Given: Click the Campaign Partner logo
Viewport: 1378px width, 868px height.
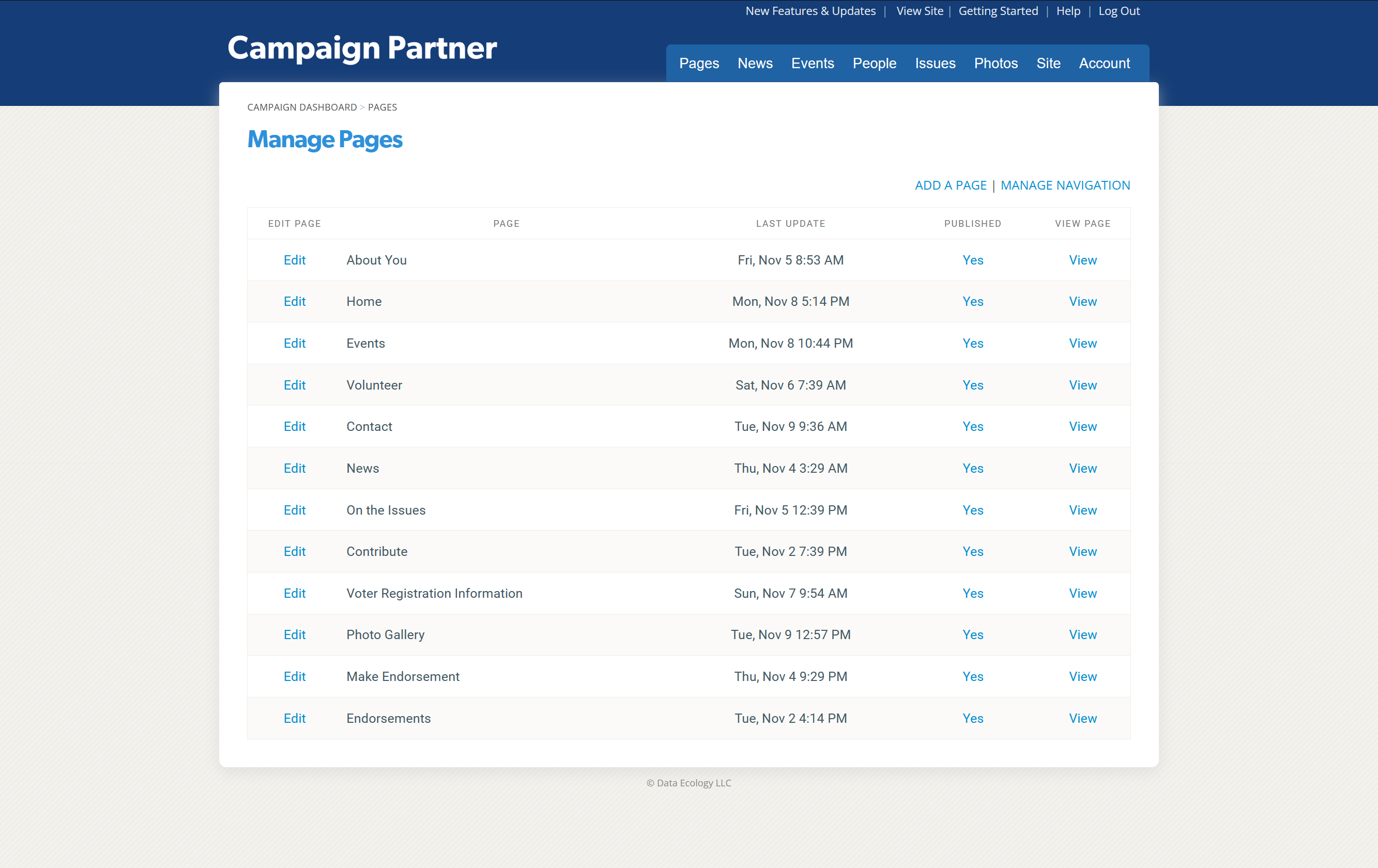Looking at the screenshot, I should click(x=362, y=48).
